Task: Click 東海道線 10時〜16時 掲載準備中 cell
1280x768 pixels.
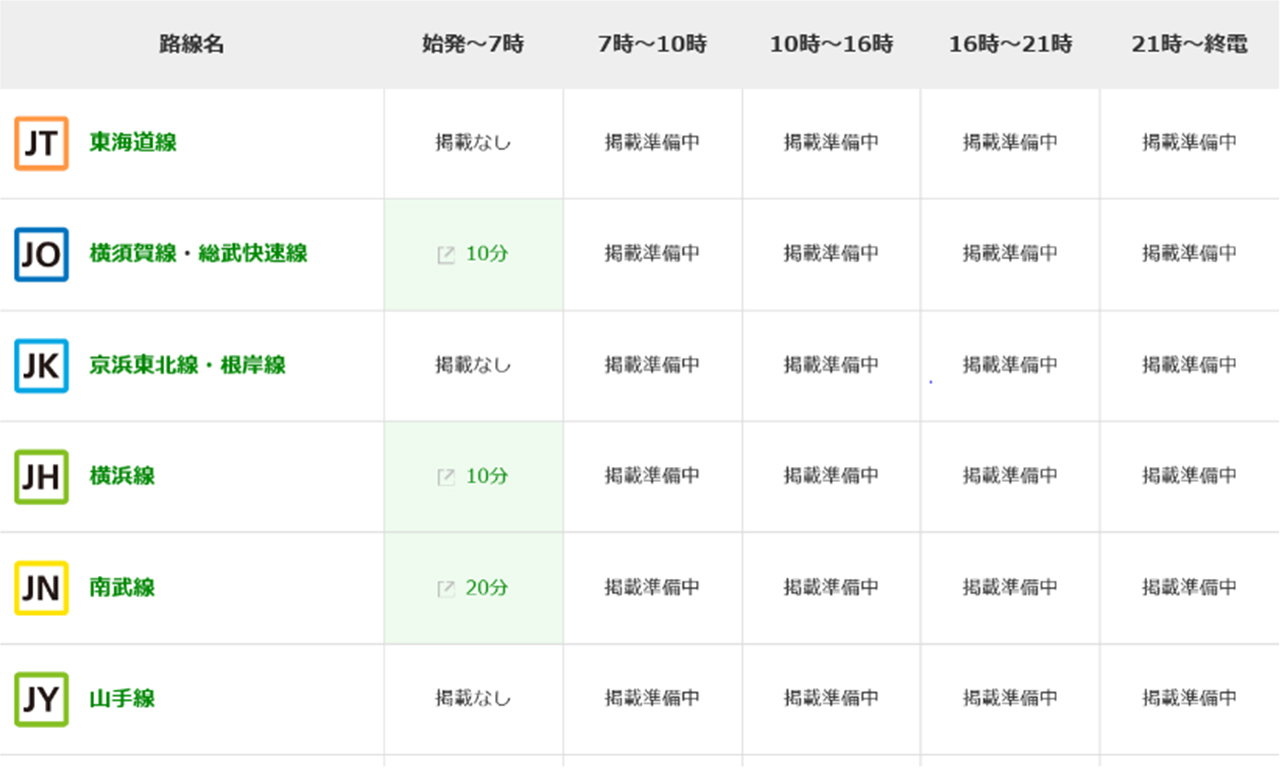Action: (x=831, y=143)
